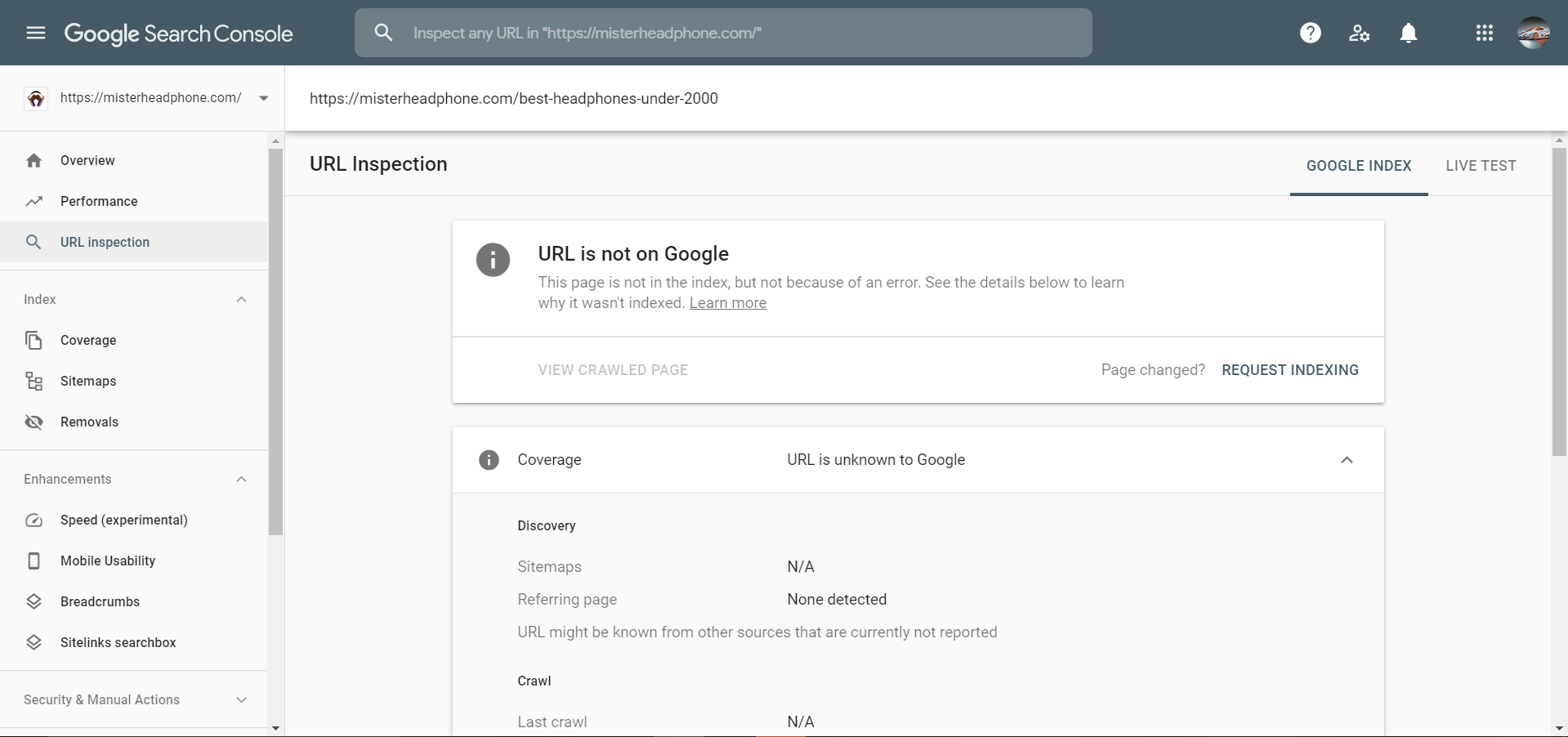Click the Speed gauge icon

[x=34, y=520]
